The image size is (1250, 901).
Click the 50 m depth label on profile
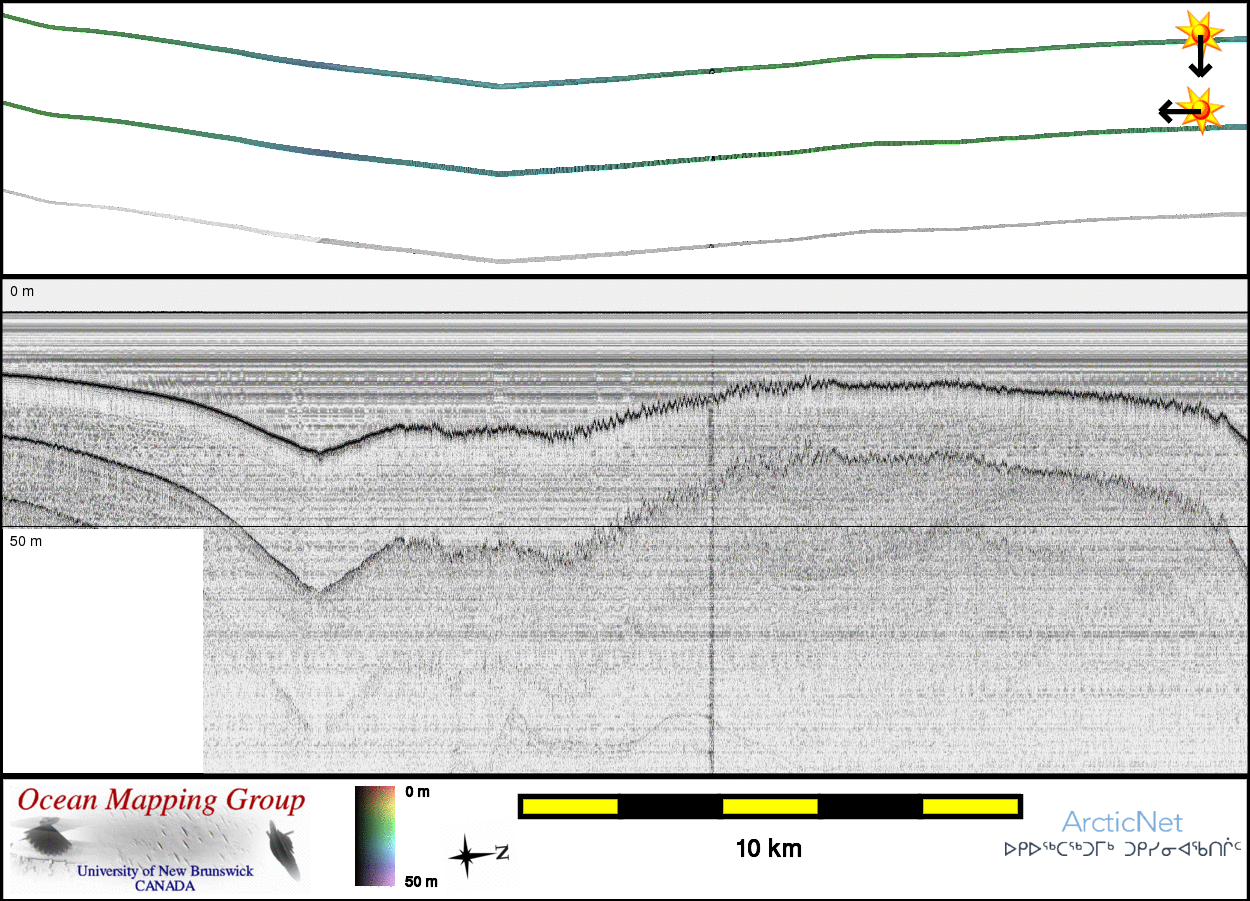[x=28, y=541]
